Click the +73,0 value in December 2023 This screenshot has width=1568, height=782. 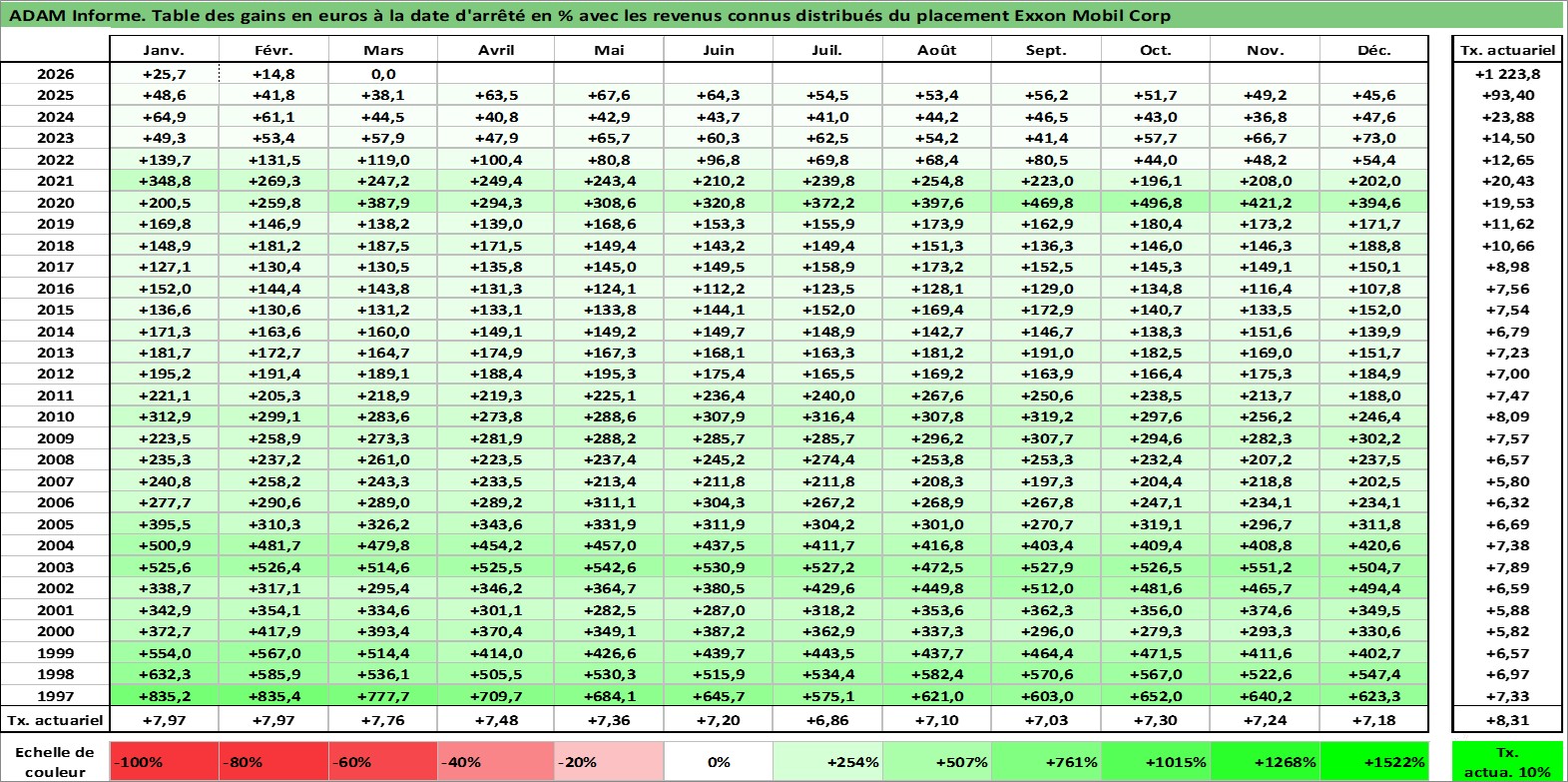(1374, 138)
